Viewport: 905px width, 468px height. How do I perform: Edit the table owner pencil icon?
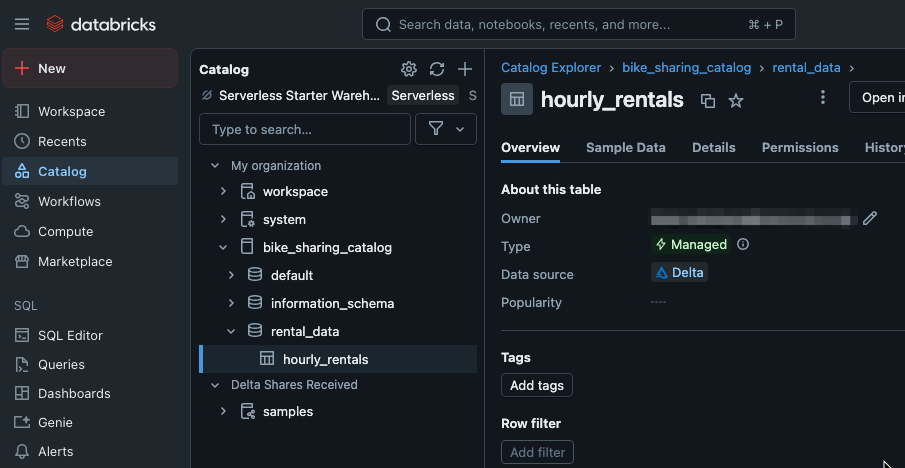point(870,218)
